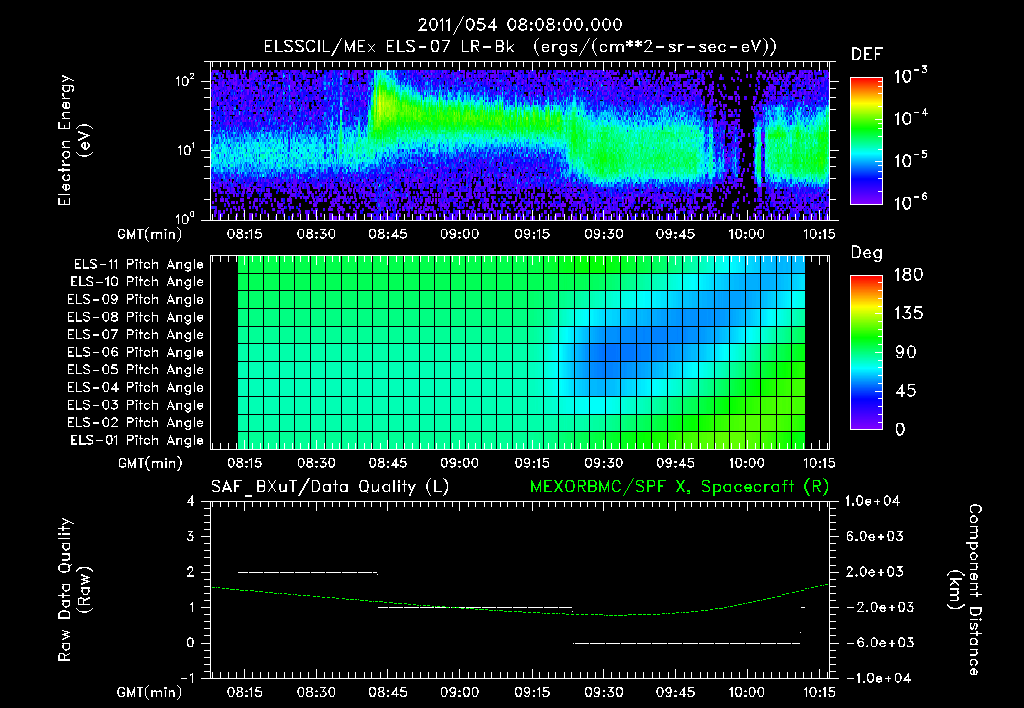
Task: Click '10:00' under the electron energy spectrogram
Action: pos(746,234)
